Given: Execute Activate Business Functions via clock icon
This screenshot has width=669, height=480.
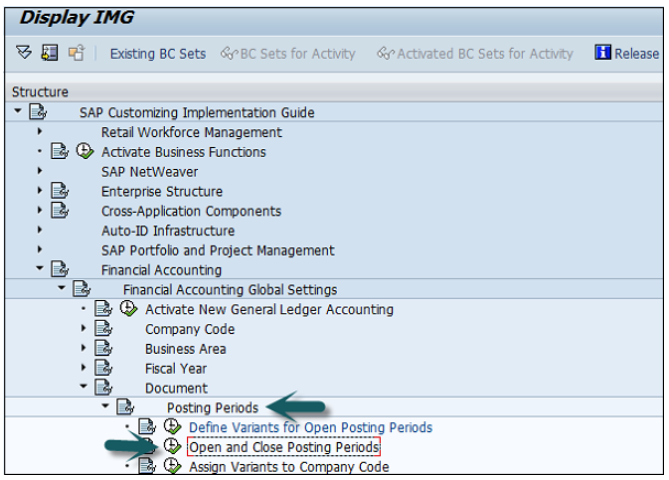Looking at the screenshot, I should pyautogui.click(x=85, y=152).
